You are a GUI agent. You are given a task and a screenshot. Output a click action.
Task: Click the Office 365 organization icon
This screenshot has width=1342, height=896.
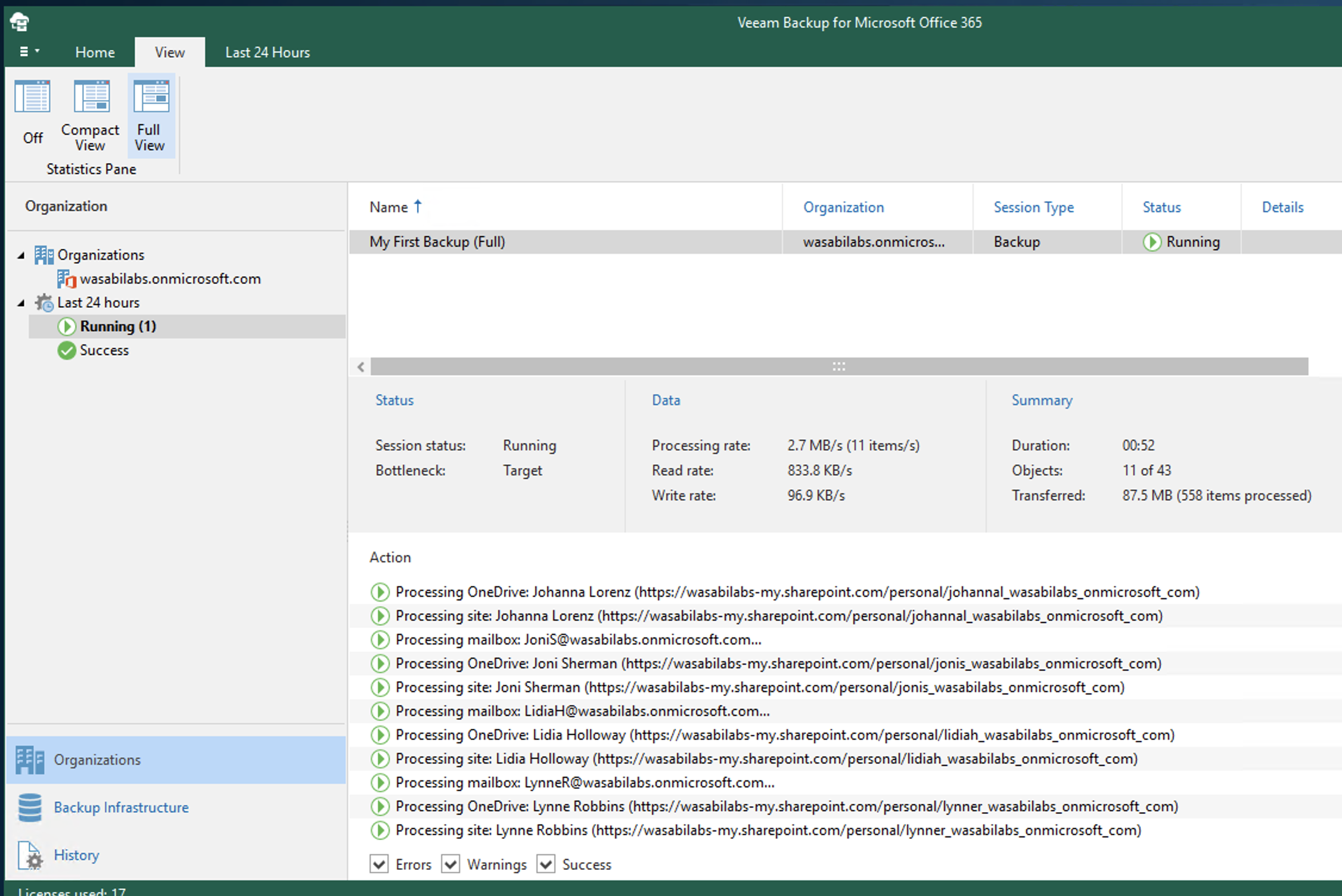pos(66,279)
